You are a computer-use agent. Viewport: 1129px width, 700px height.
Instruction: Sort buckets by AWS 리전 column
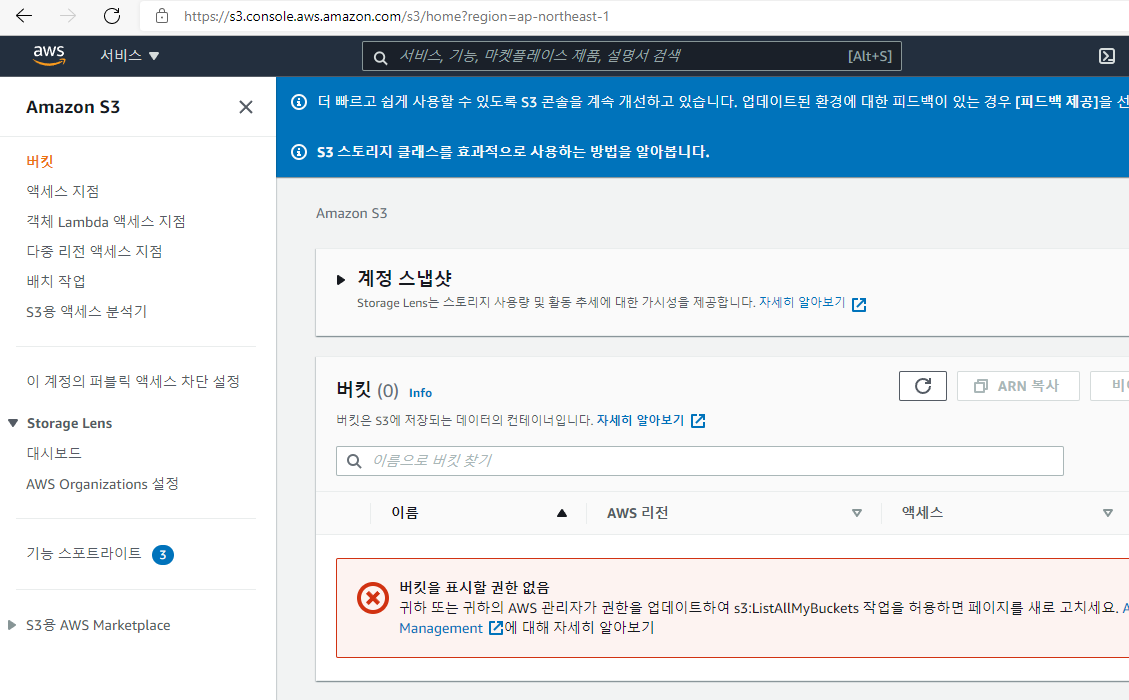point(856,513)
